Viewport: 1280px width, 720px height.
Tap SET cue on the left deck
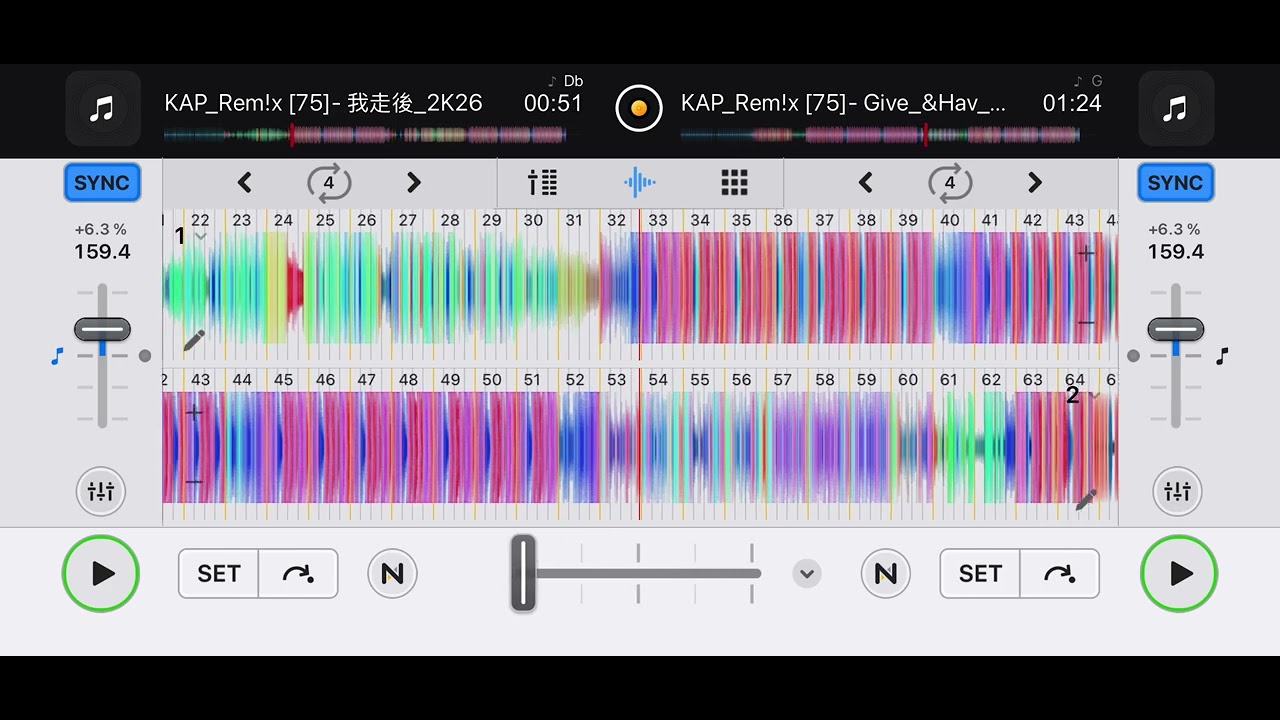coord(218,573)
